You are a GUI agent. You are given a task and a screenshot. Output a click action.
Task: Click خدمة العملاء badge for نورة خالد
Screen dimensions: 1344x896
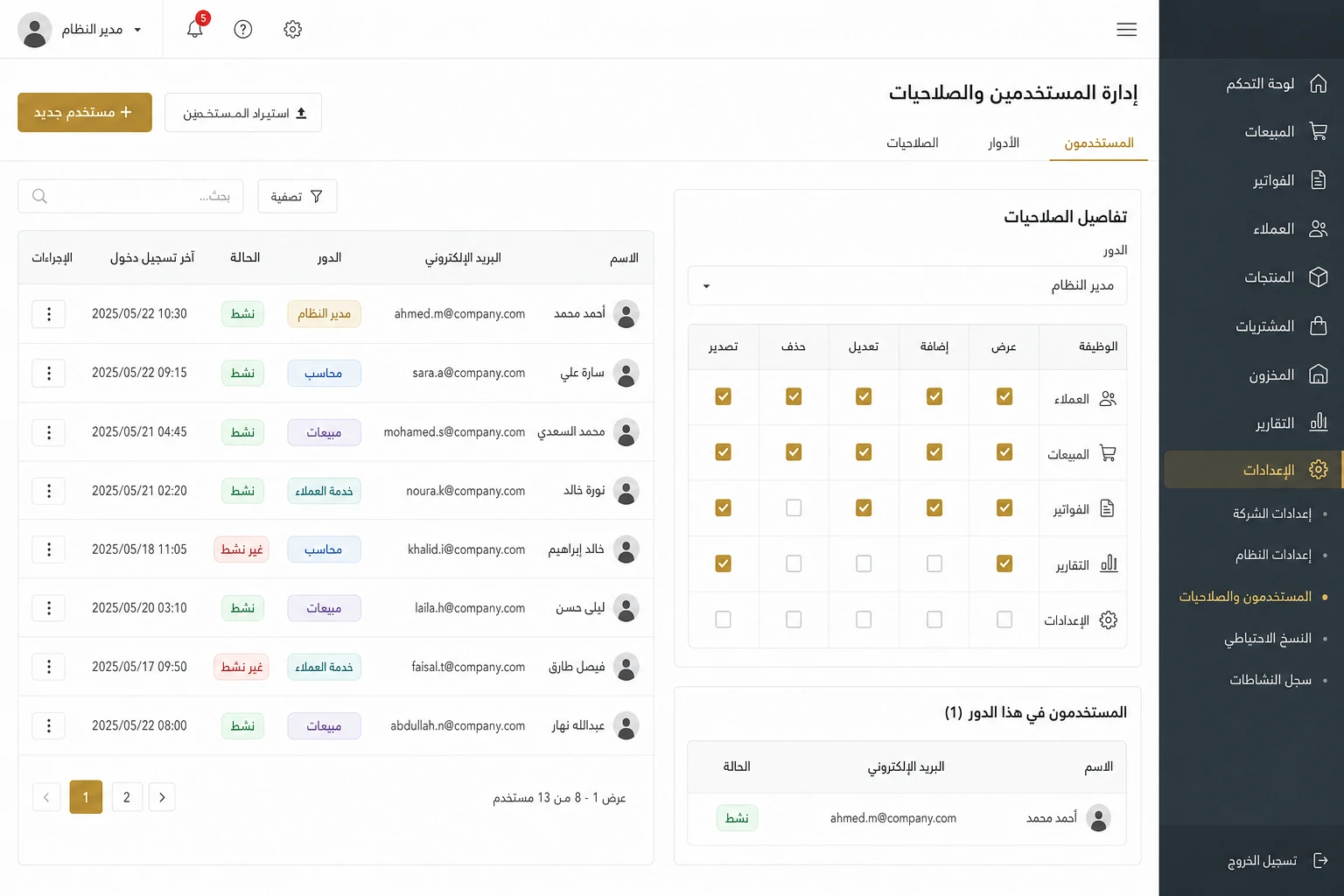click(324, 491)
